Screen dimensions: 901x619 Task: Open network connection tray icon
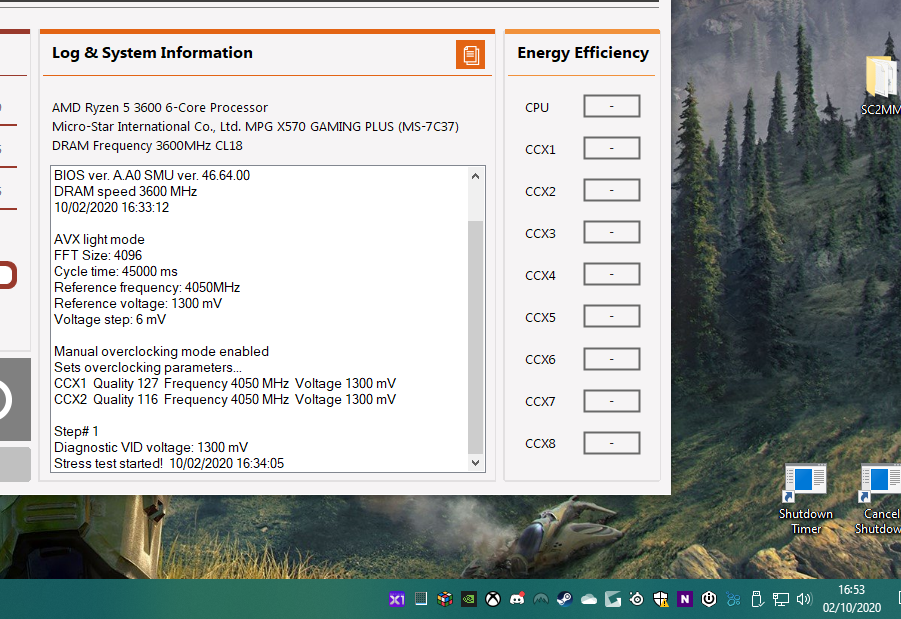(x=780, y=599)
